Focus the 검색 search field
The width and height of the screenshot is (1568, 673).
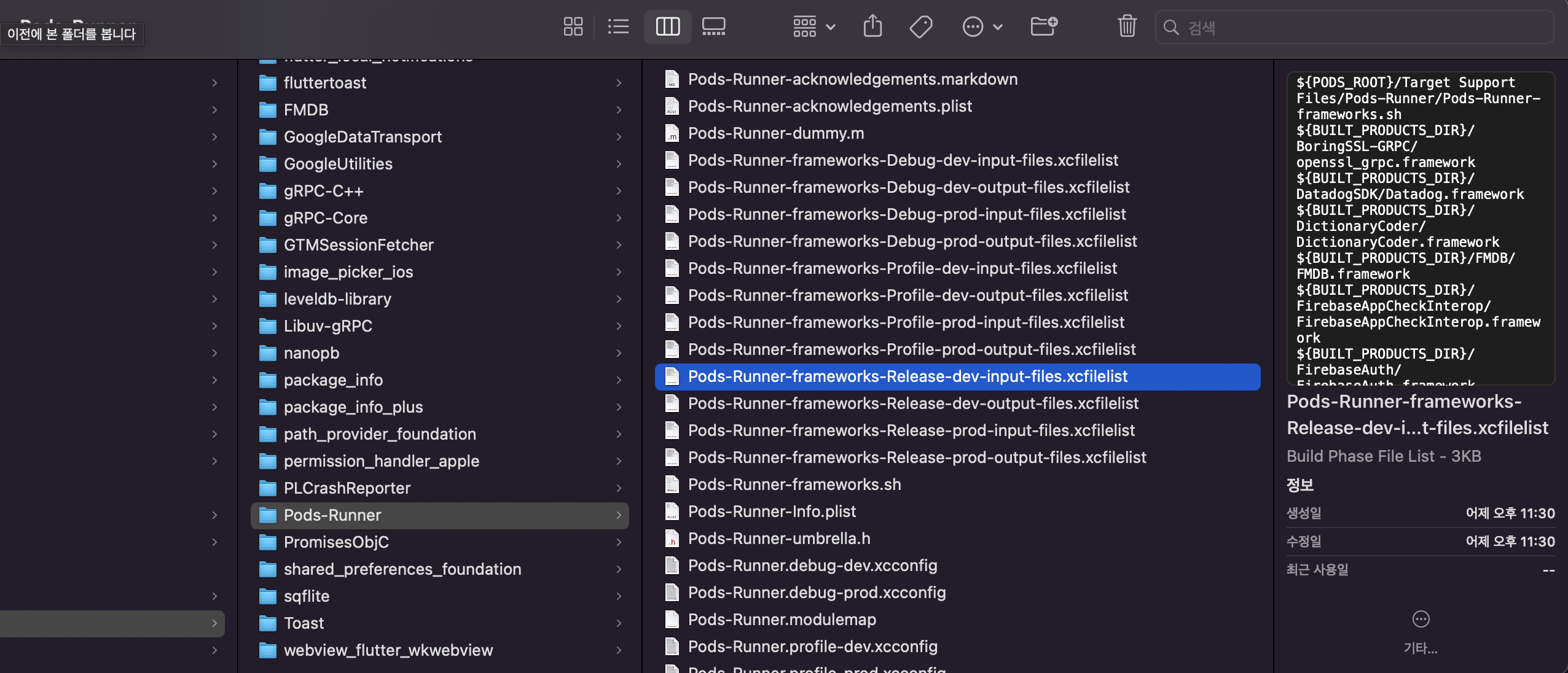pyautogui.click(x=1354, y=28)
